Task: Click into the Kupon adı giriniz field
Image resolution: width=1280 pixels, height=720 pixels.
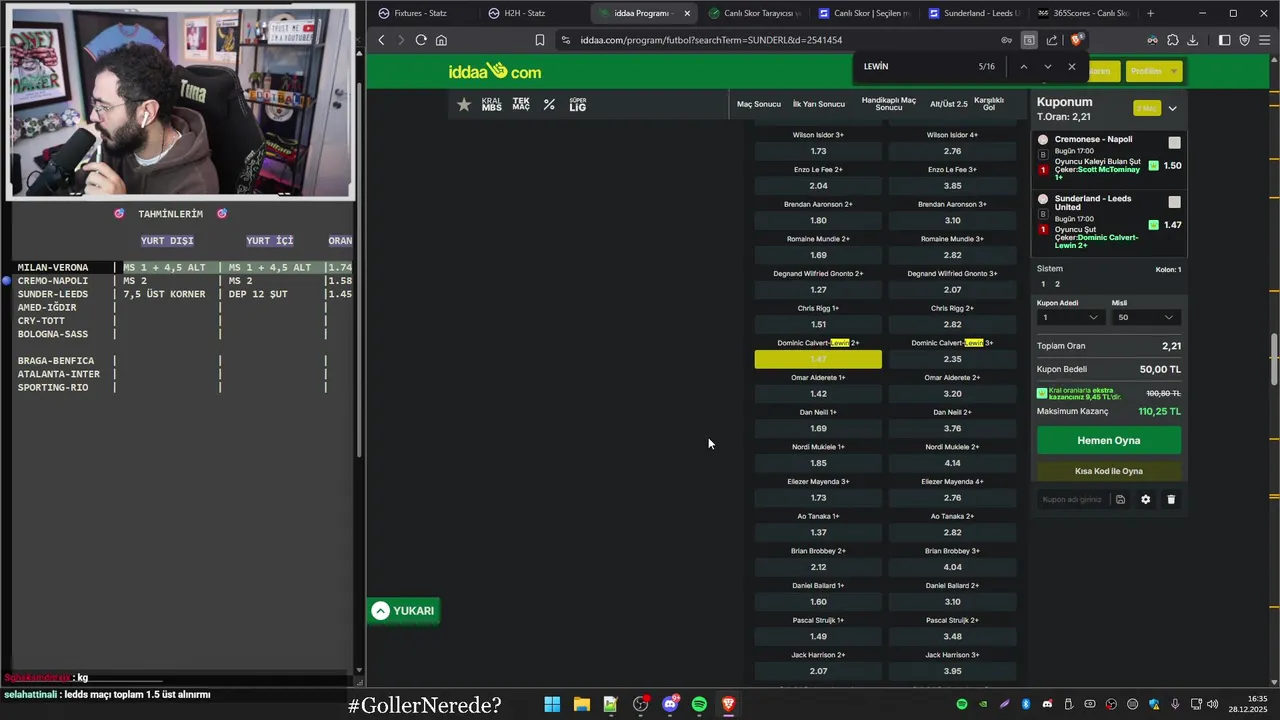Action: (x=1072, y=499)
